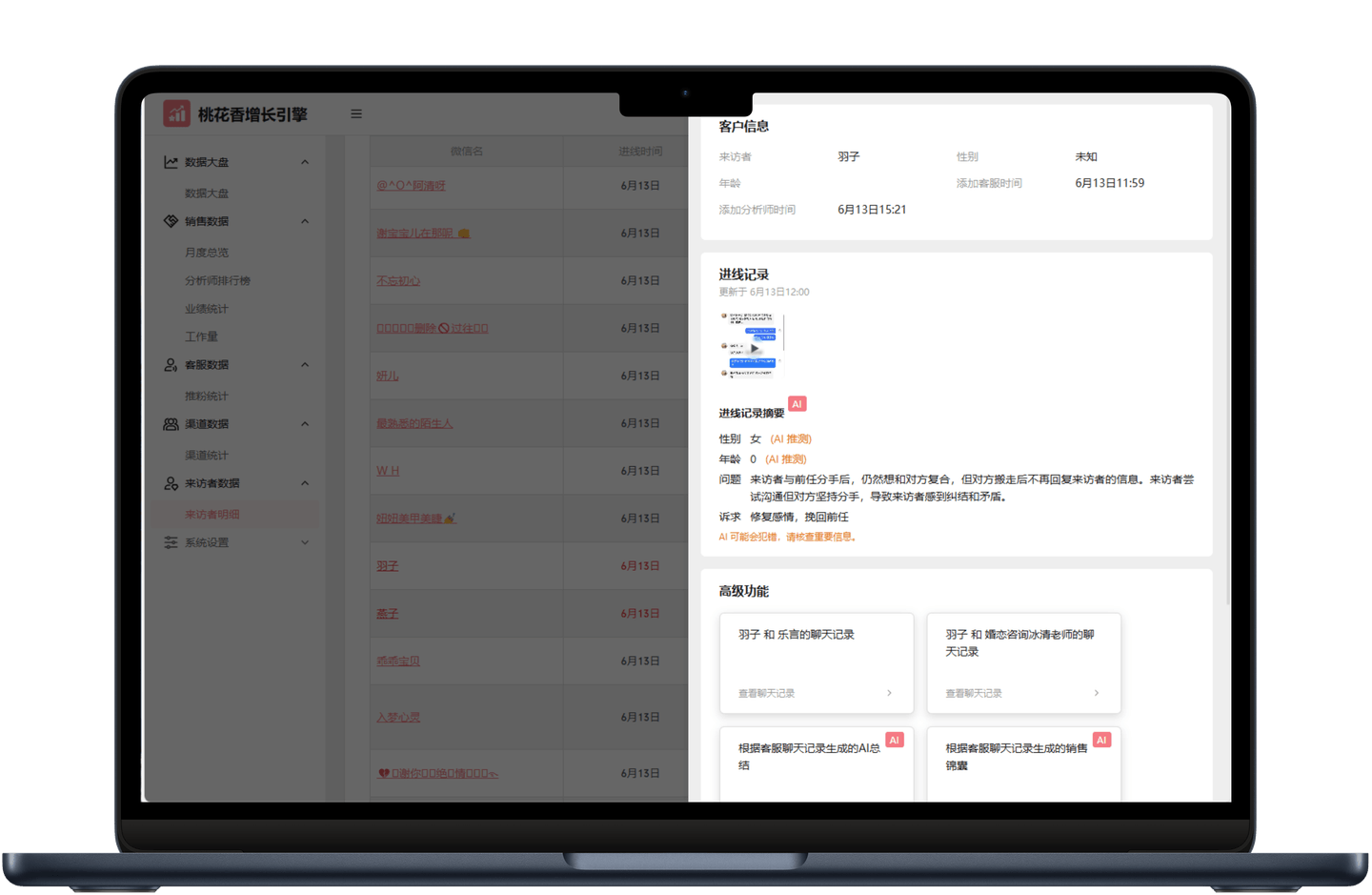The width and height of the screenshot is (1372, 895).
Task: Open visitor link 燕子
Action: (x=387, y=614)
